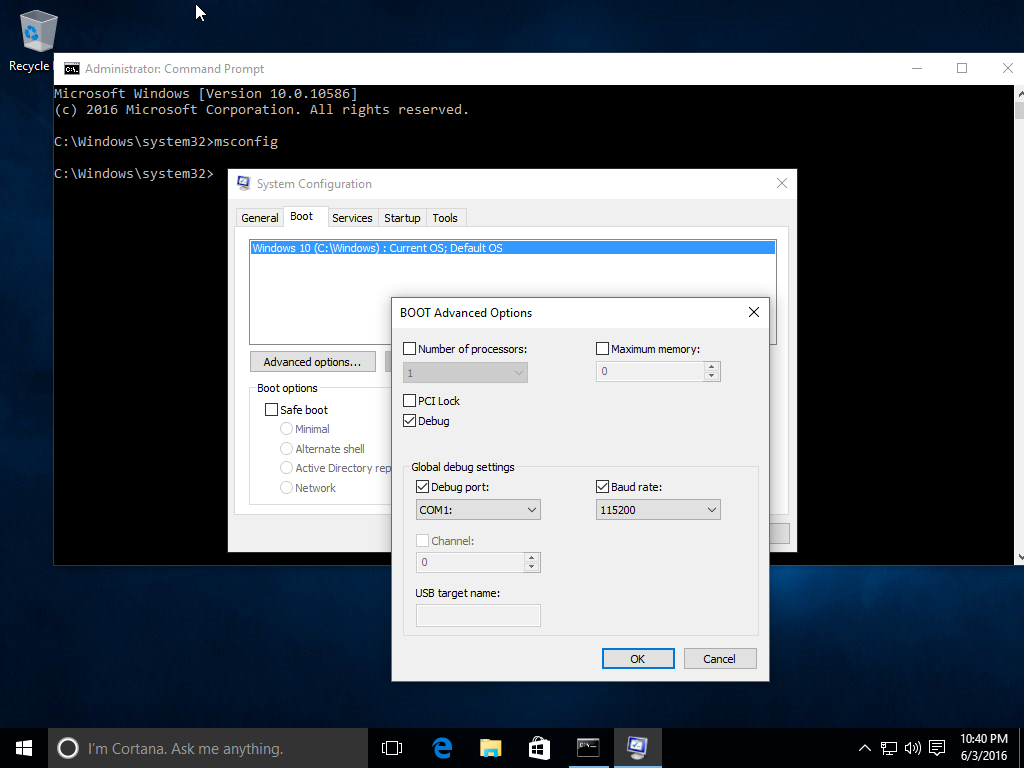This screenshot has width=1024, height=768.
Task: Open the Windows Start button
Action: 24,748
